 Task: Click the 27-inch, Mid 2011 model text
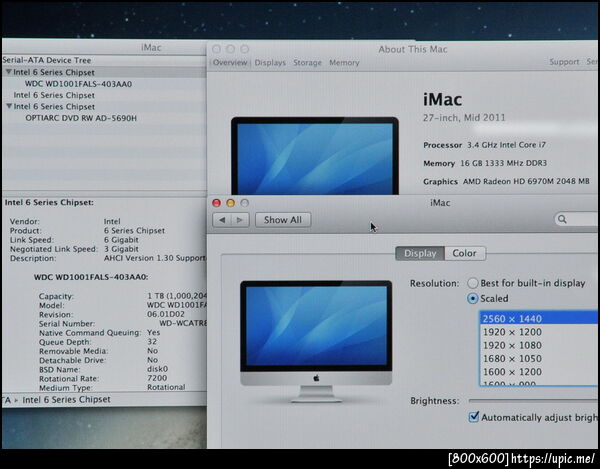(x=464, y=117)
